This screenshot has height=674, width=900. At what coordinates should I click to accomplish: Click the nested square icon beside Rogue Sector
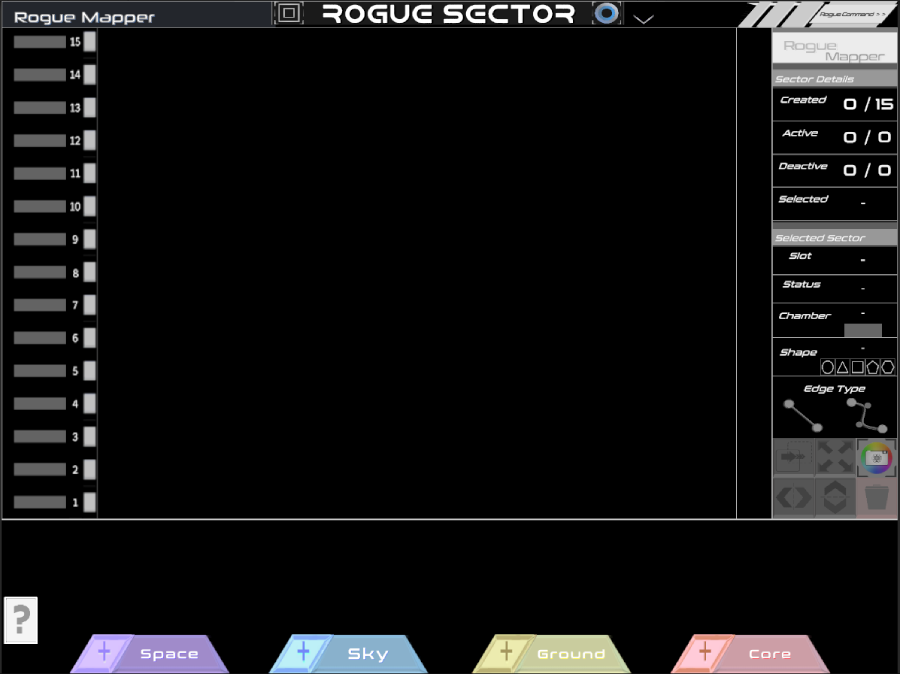[x=289, y=13]
